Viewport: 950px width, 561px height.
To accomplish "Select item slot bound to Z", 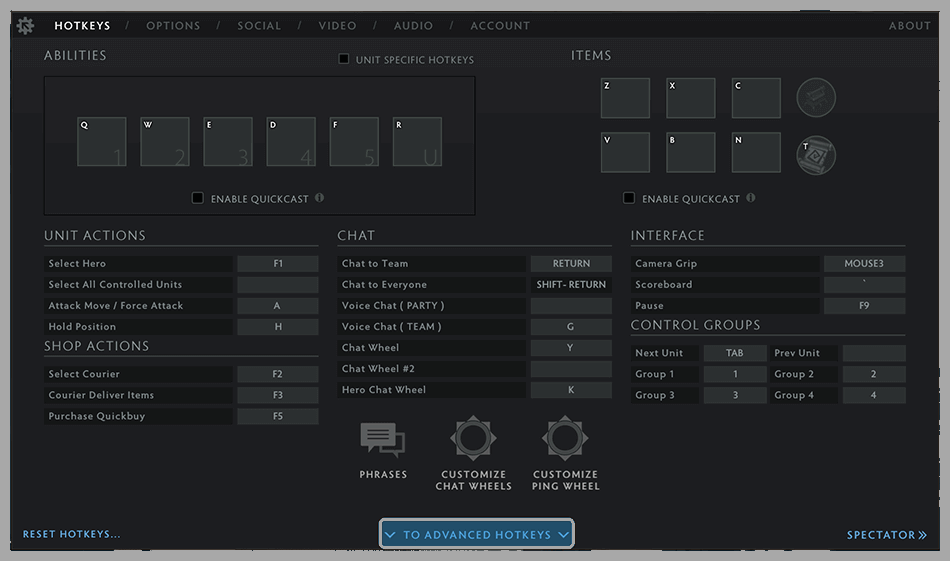I will click(x=625, y=98).
